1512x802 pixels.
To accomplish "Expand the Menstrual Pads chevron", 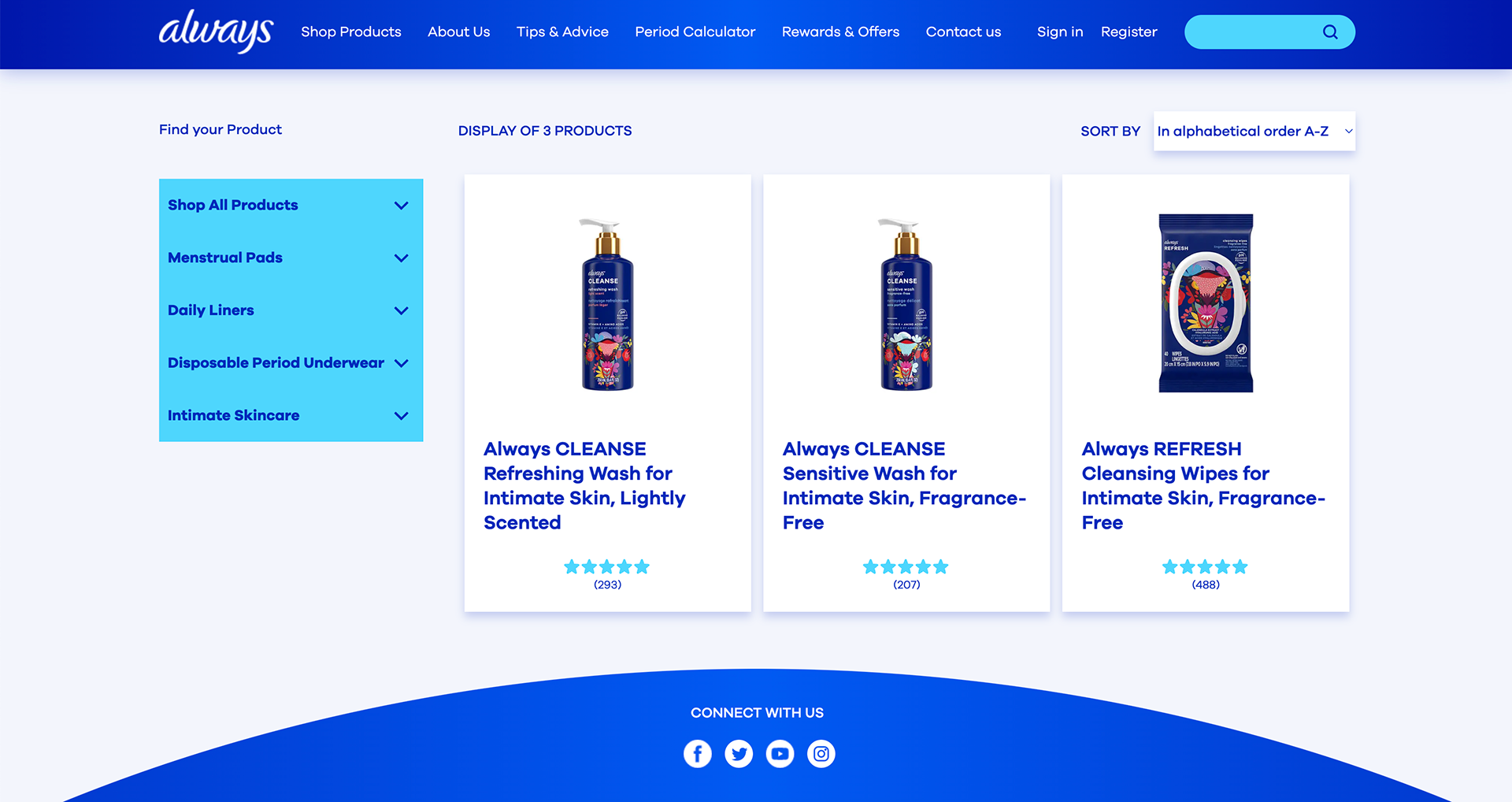I will (x=402, y=258).
